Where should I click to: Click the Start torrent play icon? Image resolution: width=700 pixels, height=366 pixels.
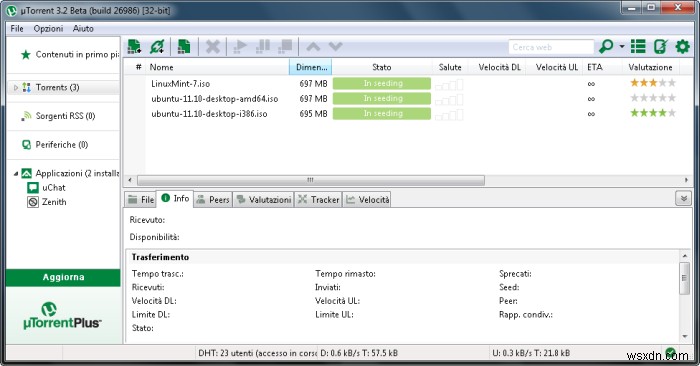tap(240, 46)
